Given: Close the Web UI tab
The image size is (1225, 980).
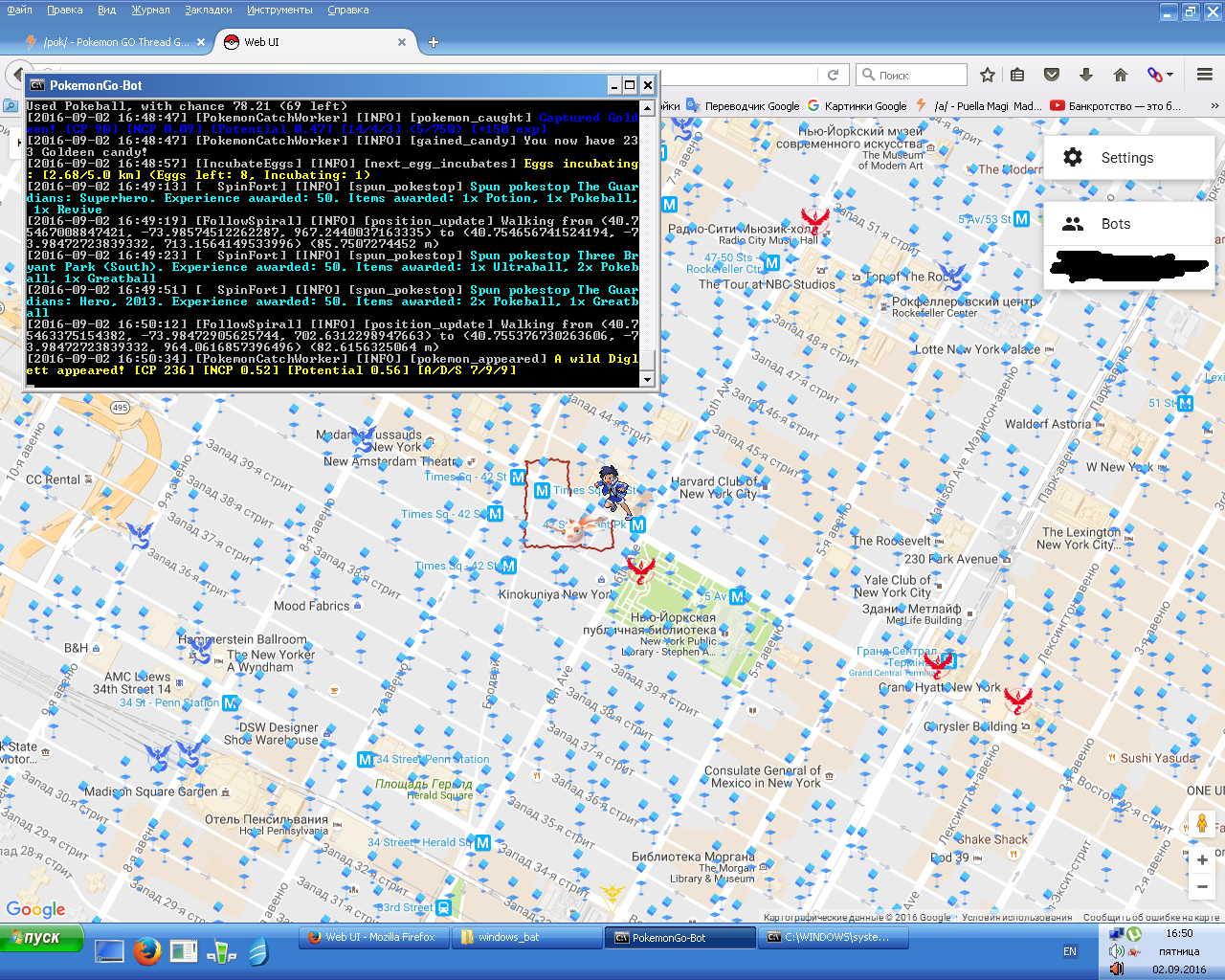Looking at the screenshot, I should pyautogui.click(x=402, y=42).
